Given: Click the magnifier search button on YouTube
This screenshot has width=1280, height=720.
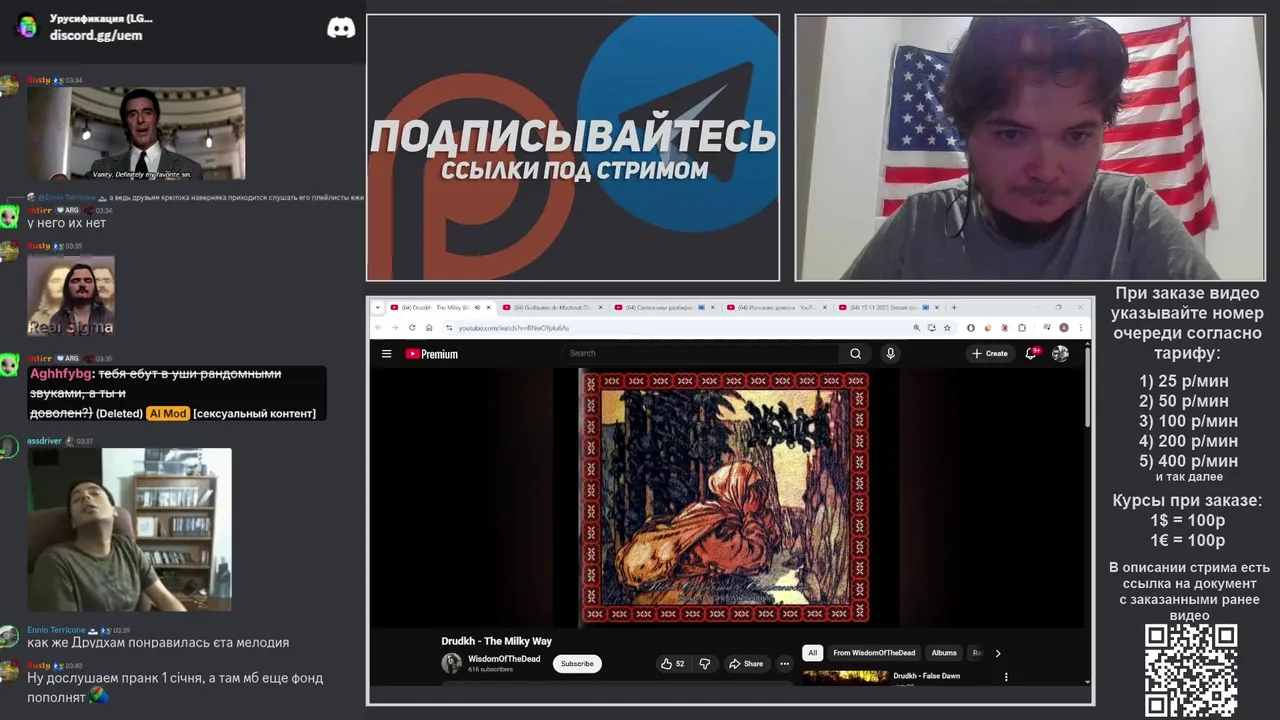Looking at the screenshot, I should [x=855, y=353].
